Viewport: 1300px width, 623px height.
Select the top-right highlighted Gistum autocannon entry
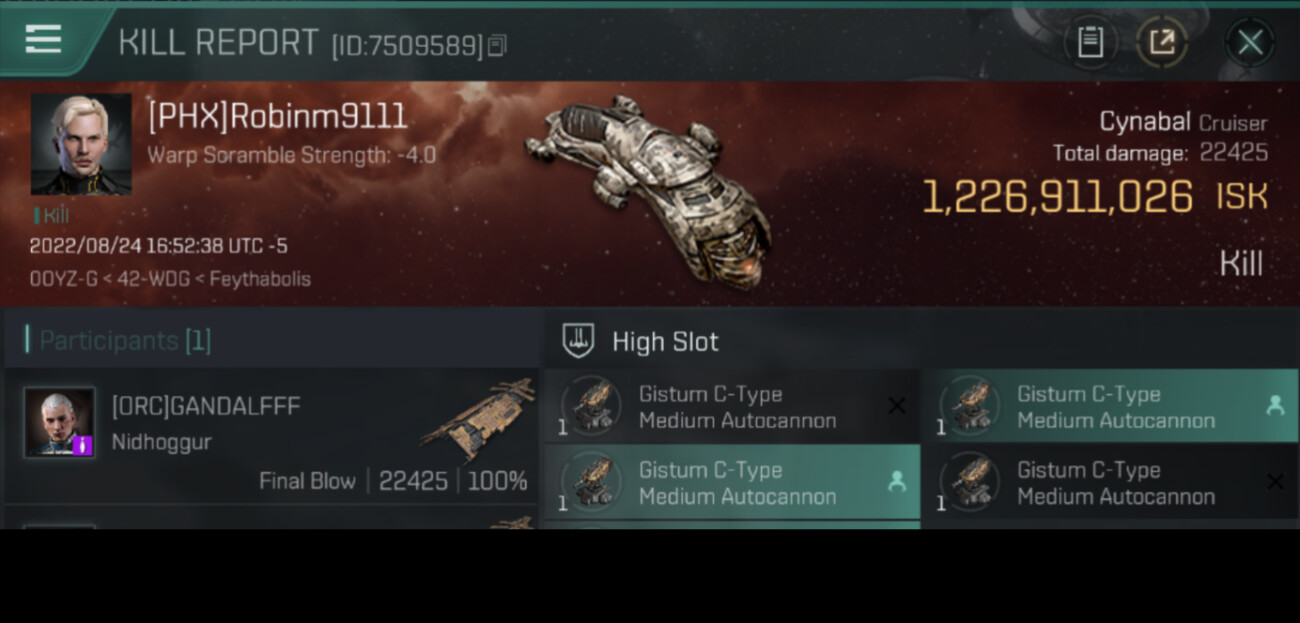click(1109, 406)
